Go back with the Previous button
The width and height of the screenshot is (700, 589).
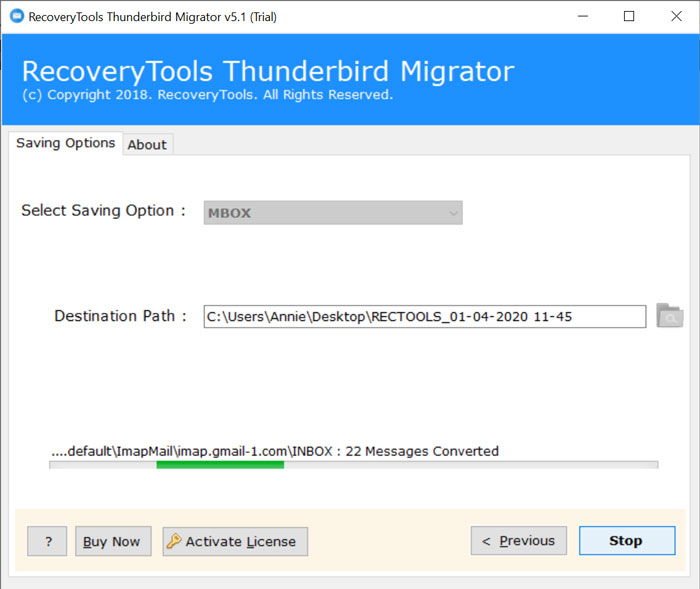[x=519, y=540]
